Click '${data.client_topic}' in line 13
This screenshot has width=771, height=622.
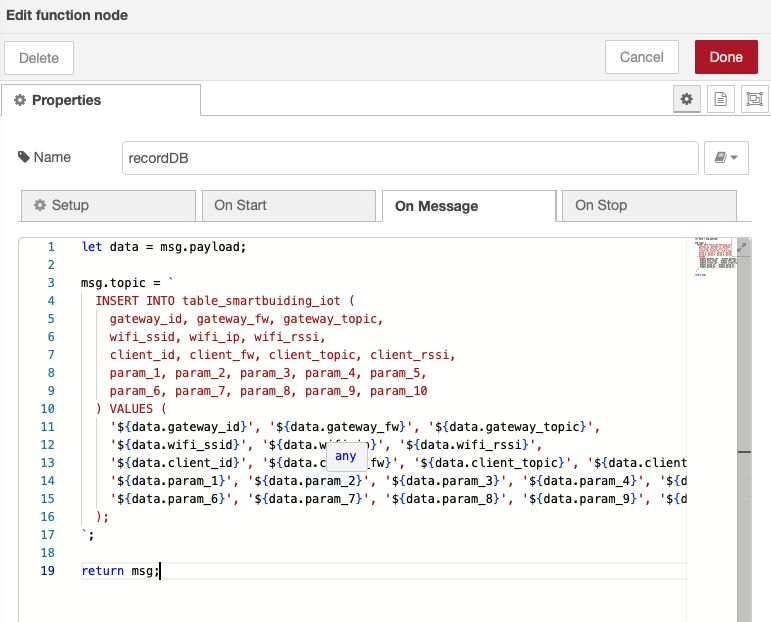coord(492,463)
